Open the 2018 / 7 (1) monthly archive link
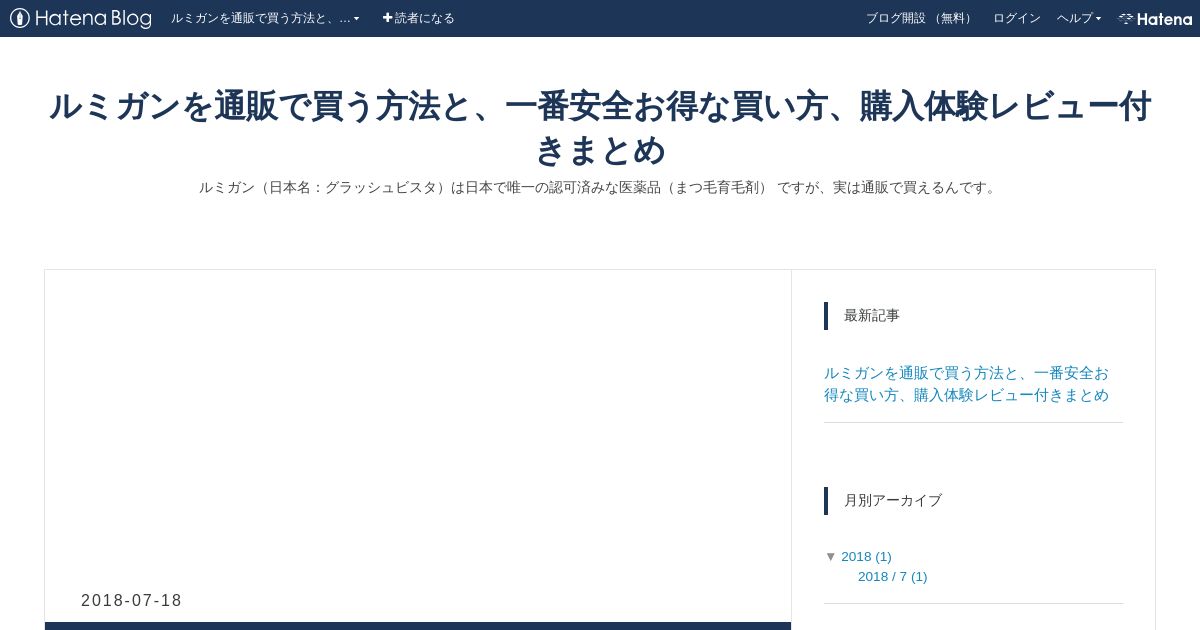The image size is (1200, 630). pyautogui.click(x=892, y=577)
